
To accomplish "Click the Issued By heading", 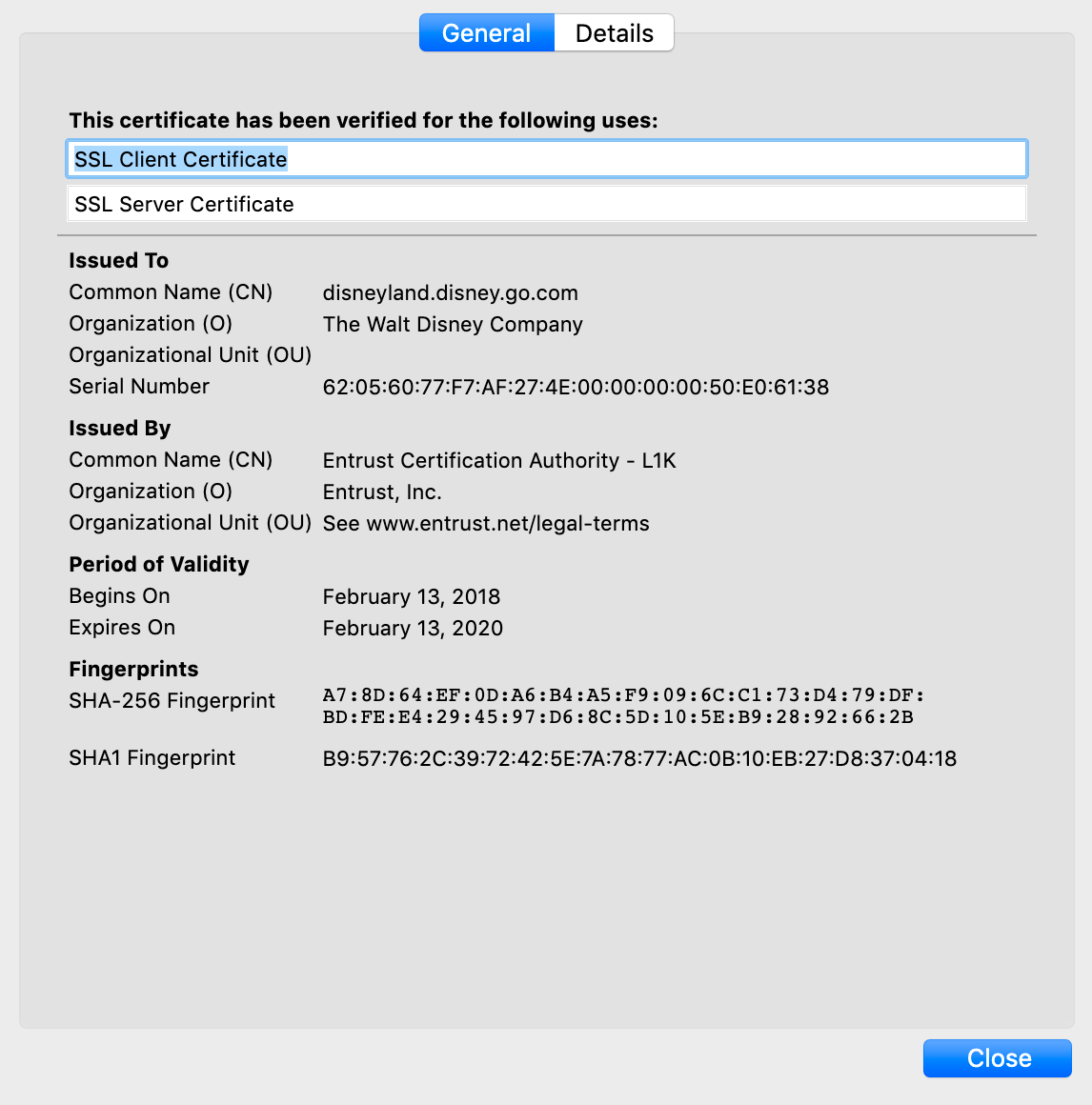I will click(120, 429).
